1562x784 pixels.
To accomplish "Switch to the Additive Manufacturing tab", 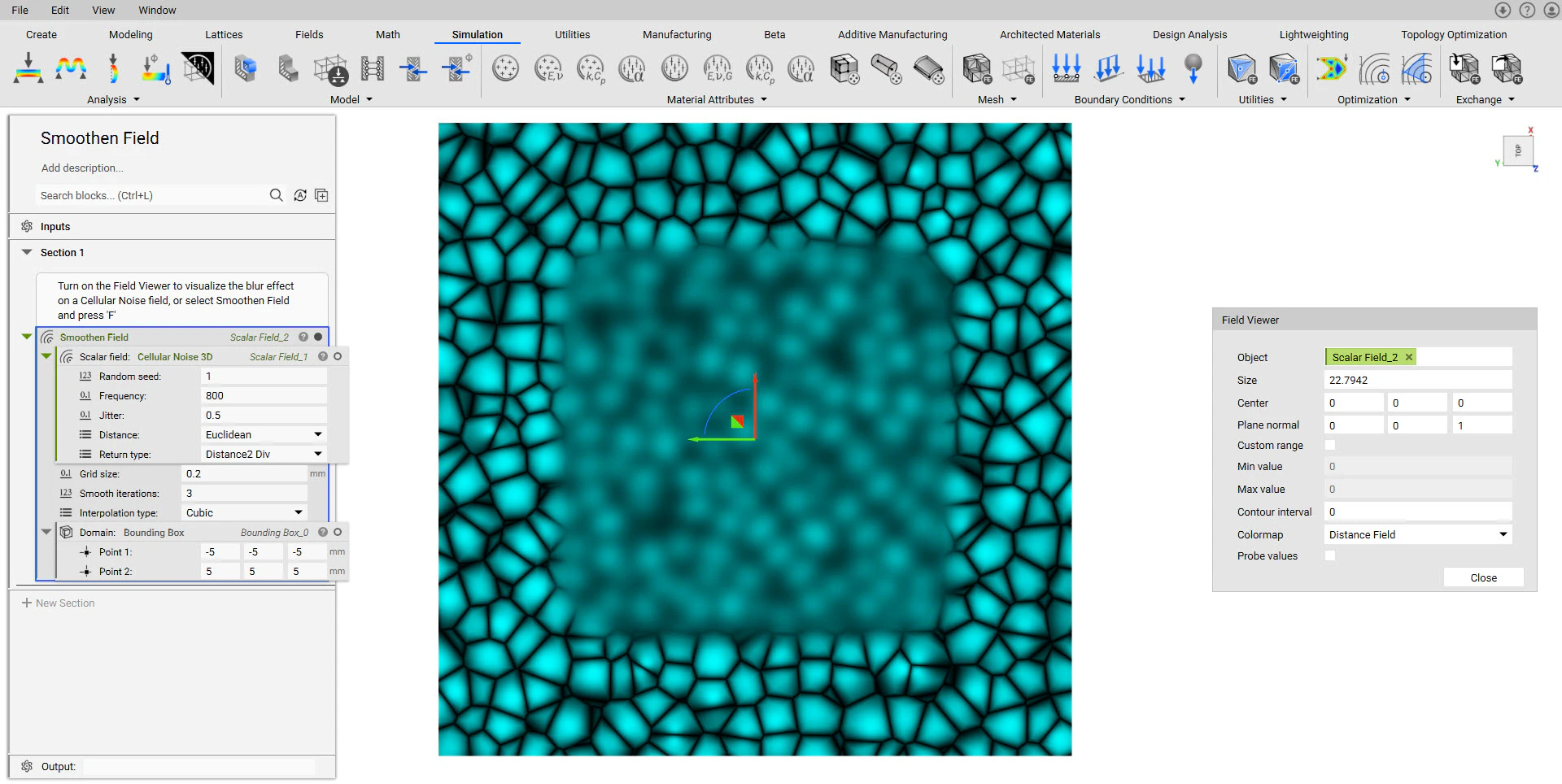I will click(x=892, y=34).
